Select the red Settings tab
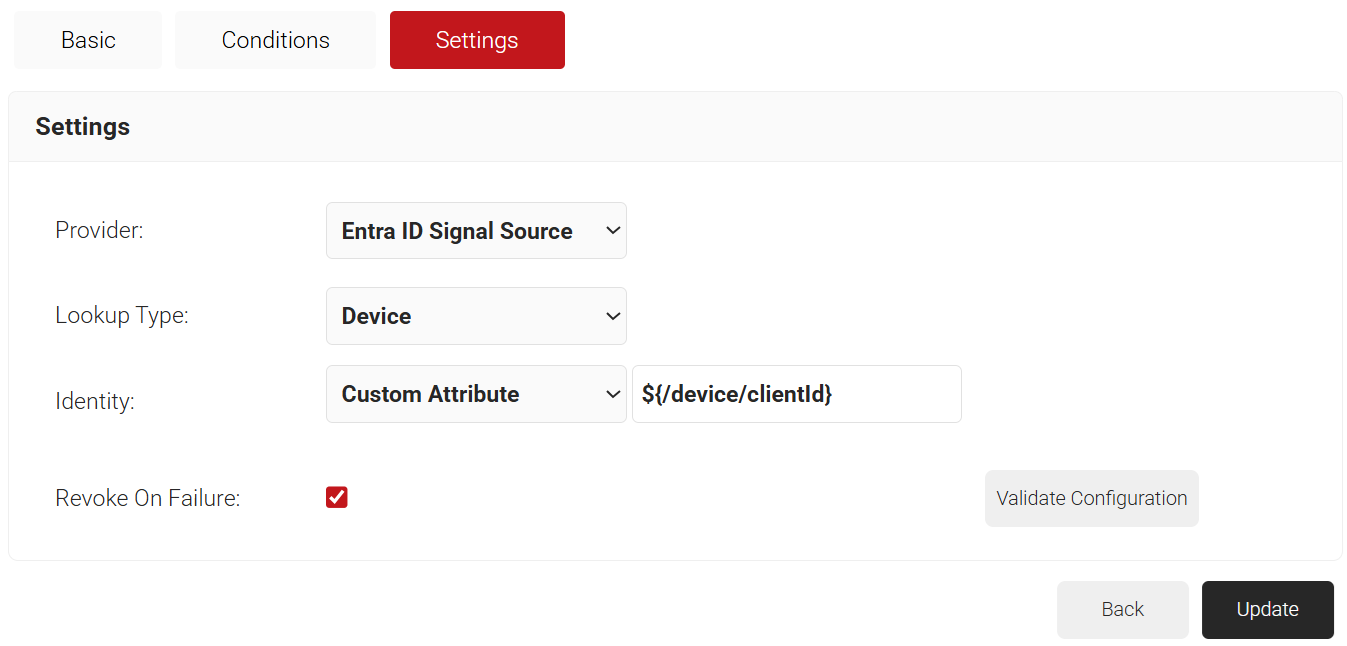The width and height of the screenshot is (1347, 646). [x=477, y=40]
